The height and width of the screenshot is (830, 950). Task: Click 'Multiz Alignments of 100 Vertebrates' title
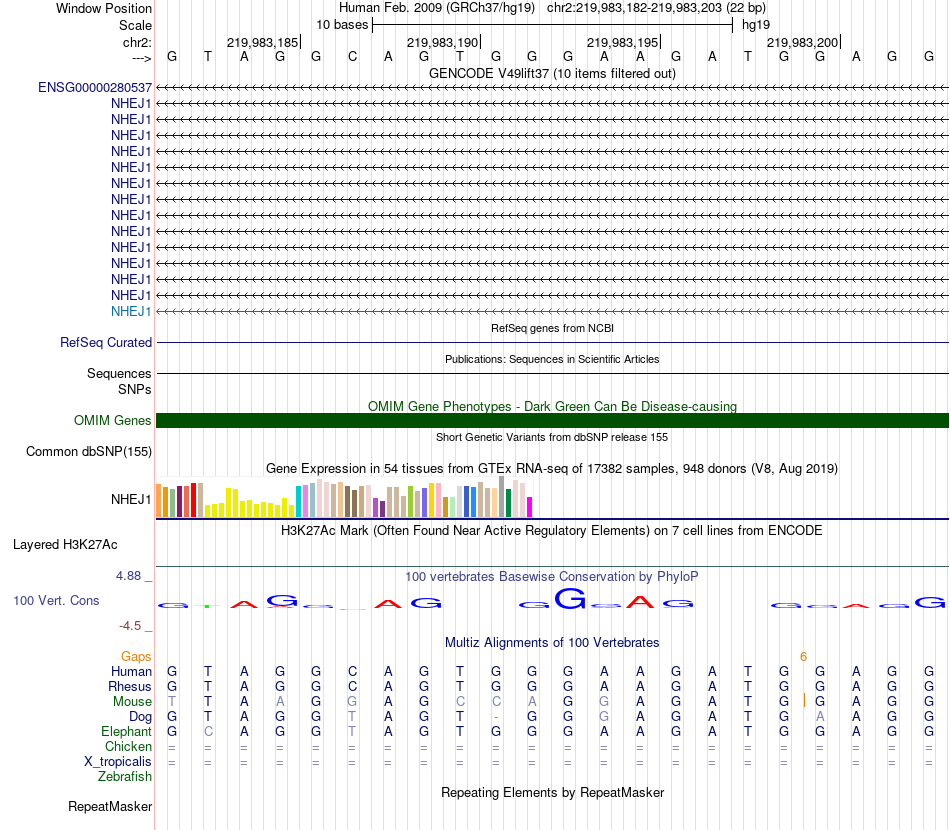552,642
